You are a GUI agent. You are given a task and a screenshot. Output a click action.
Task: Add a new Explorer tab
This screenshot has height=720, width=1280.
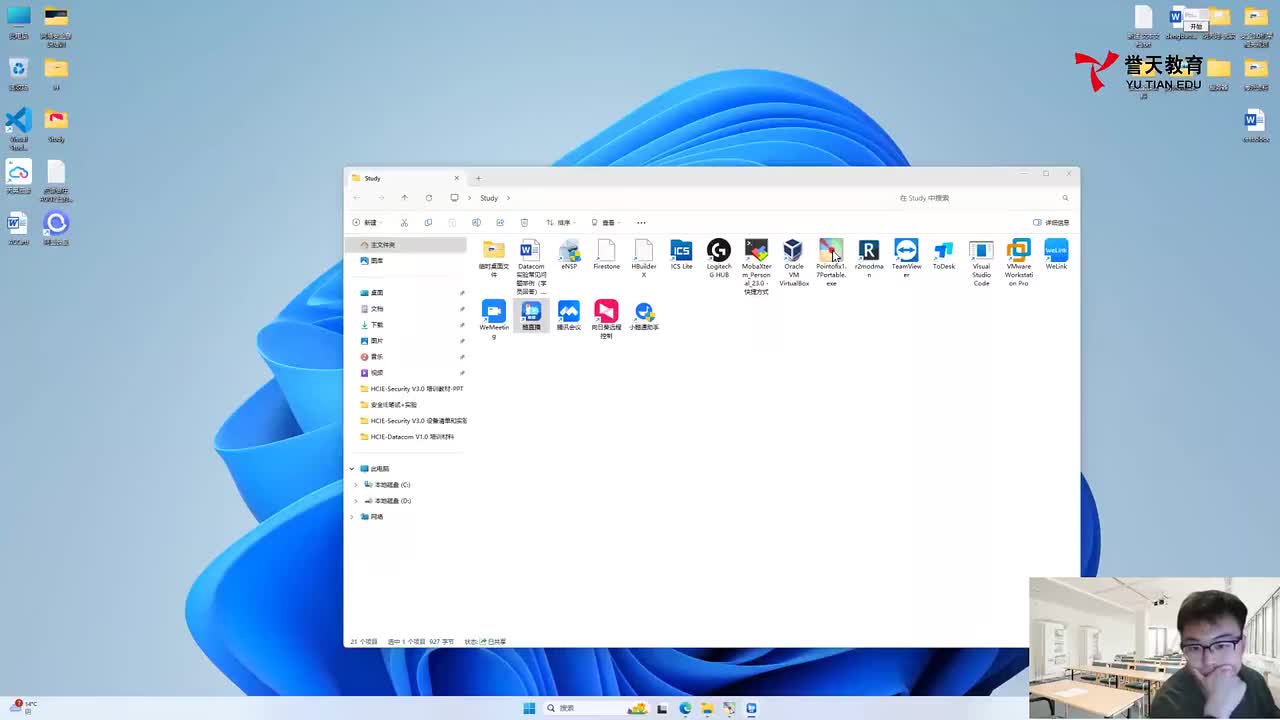pyautogui.click(x=478, y=178)
